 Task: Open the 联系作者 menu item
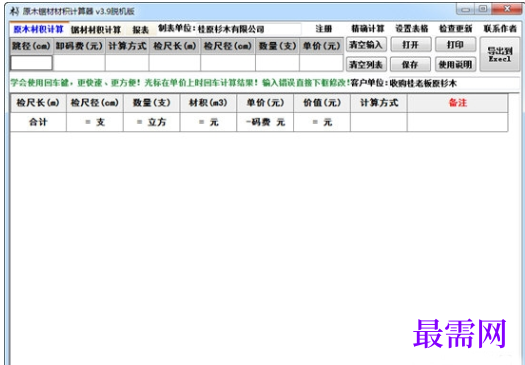(x=500, y=29)
